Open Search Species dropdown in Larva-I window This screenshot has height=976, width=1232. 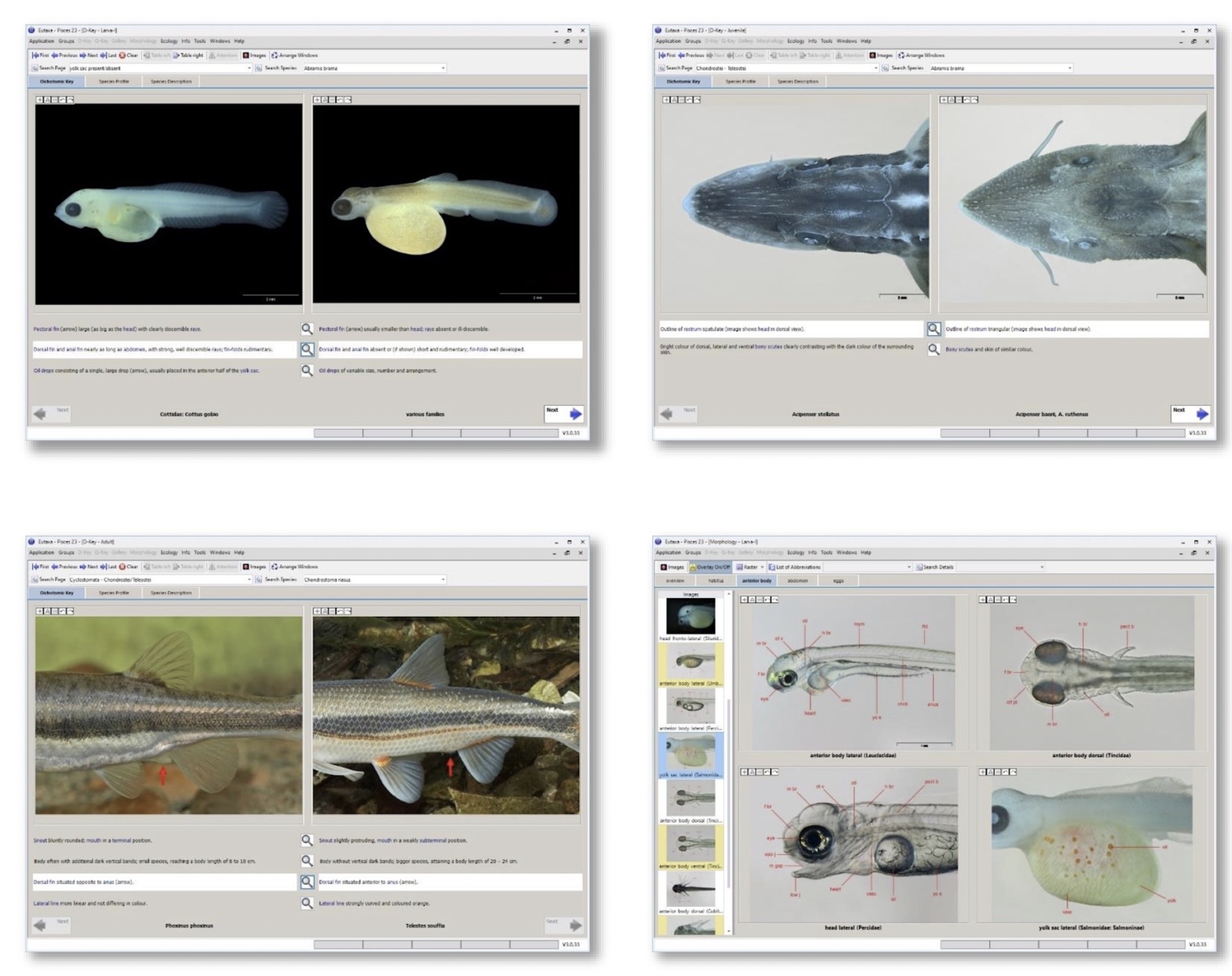pyautogui.click(x=444, y=68)
